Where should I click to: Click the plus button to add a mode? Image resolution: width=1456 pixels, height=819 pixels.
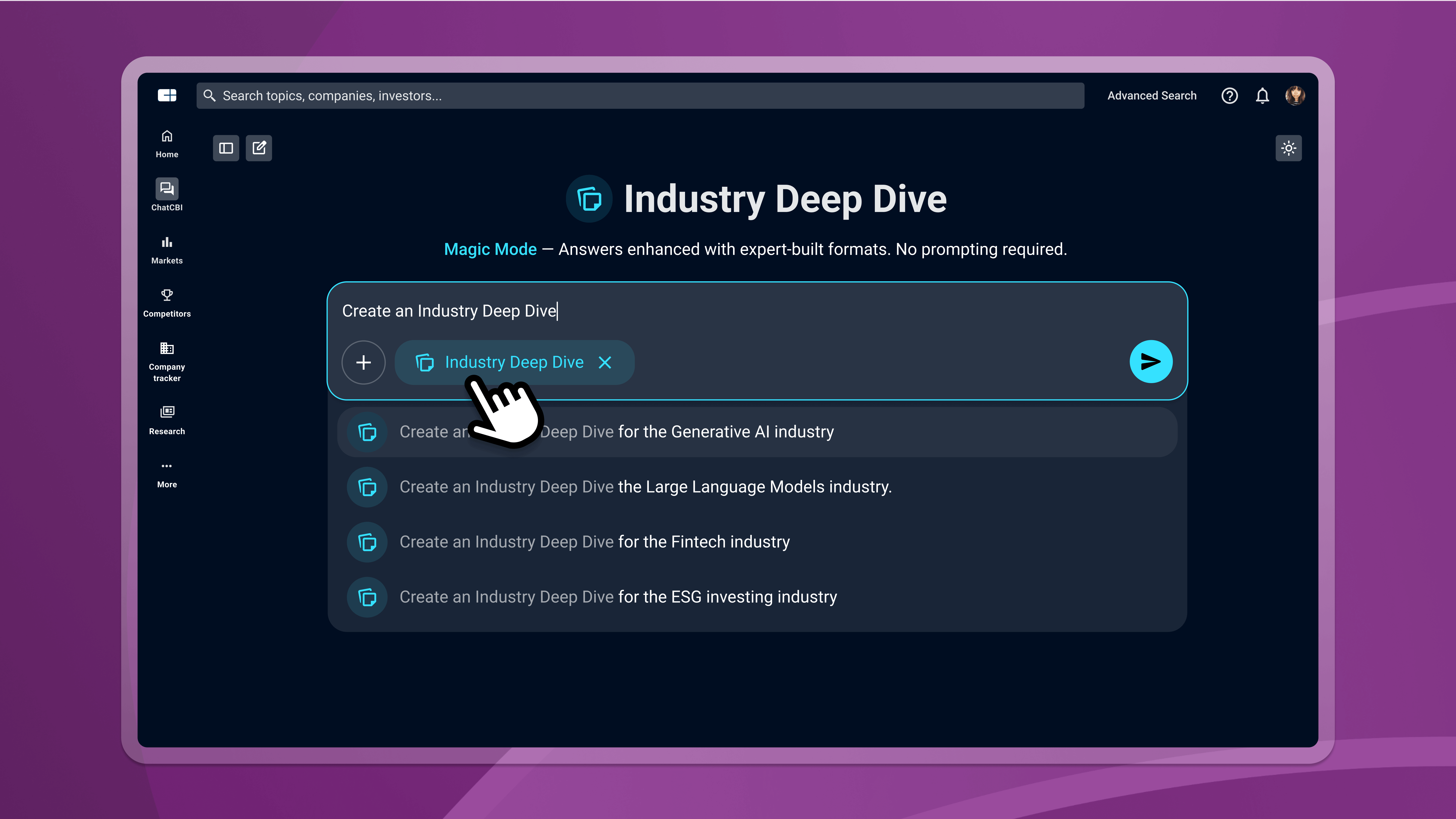pyautogui.click(x=363, y=362)
